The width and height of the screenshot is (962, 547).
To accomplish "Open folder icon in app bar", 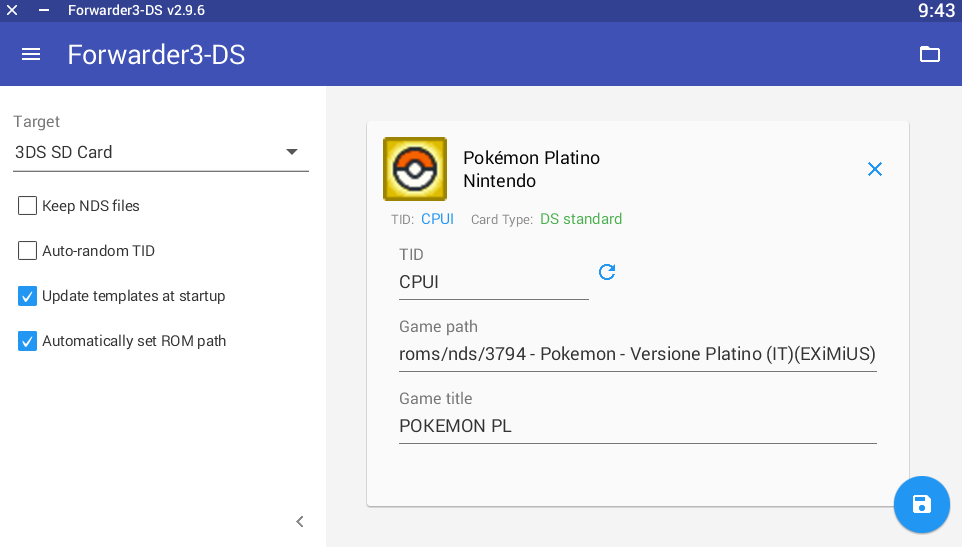I will point(929,55).
